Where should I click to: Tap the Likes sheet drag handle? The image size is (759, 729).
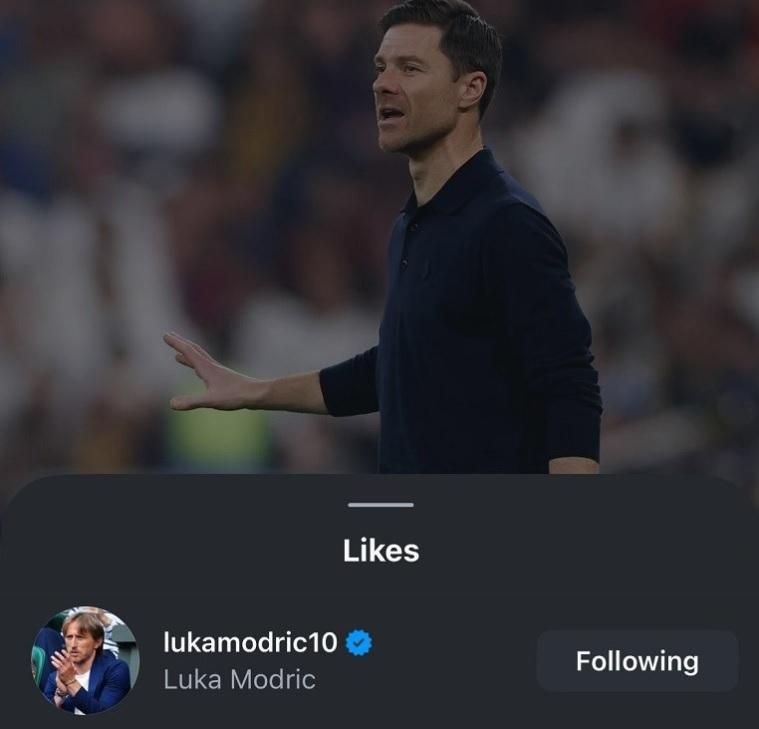(381, 505)
